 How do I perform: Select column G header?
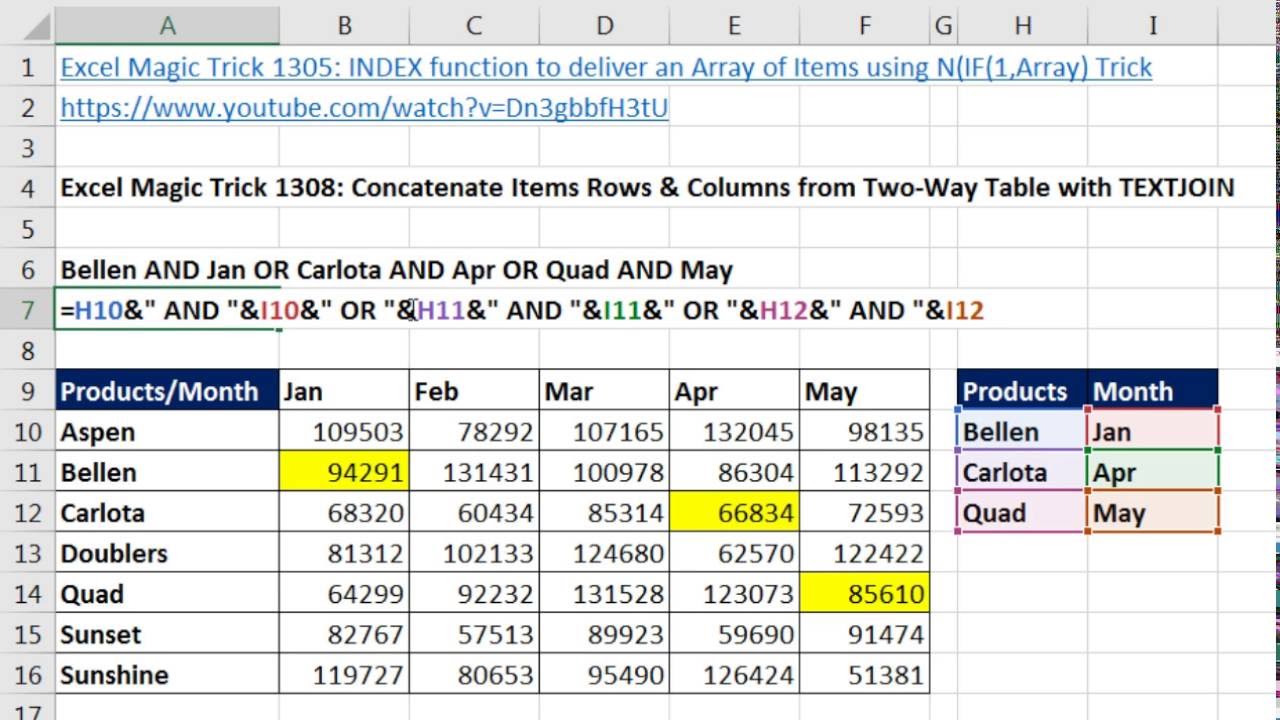point(942,25)
